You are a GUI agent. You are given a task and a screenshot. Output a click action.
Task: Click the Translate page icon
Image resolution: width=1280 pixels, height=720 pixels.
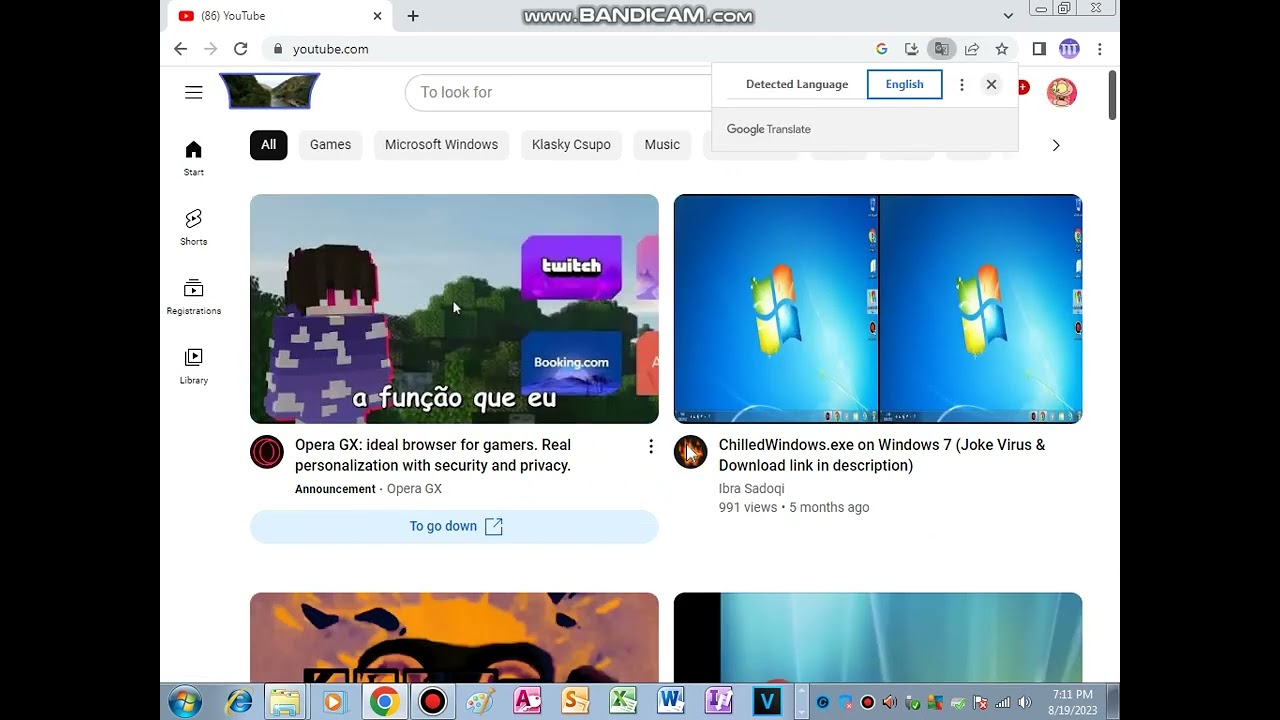pos(941,49)
